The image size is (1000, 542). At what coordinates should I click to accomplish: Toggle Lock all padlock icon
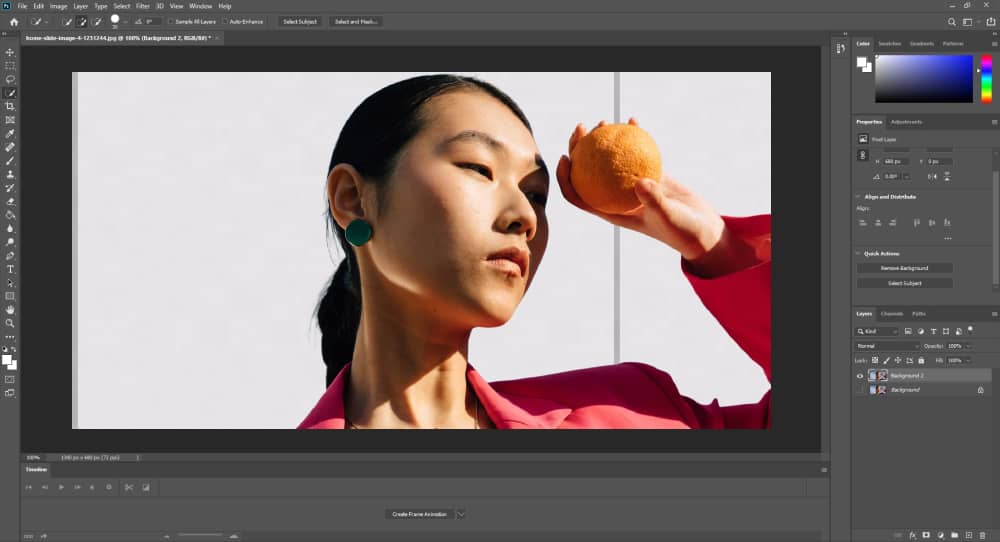921,360
